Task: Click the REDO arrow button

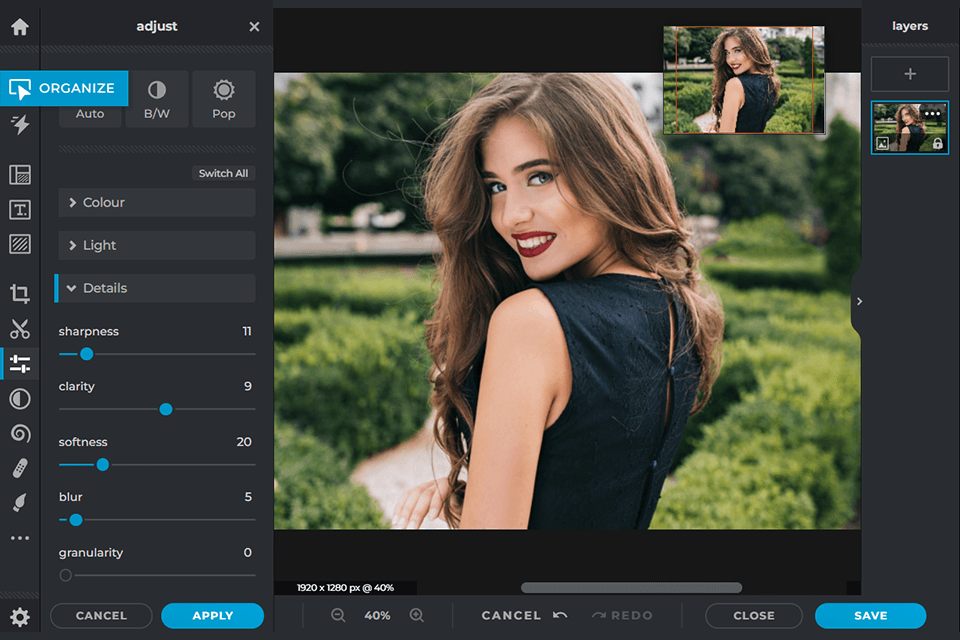Action: click(621, 616)
